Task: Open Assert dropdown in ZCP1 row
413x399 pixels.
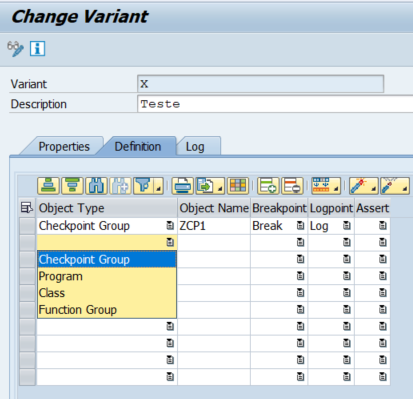Action: (383, 226)
